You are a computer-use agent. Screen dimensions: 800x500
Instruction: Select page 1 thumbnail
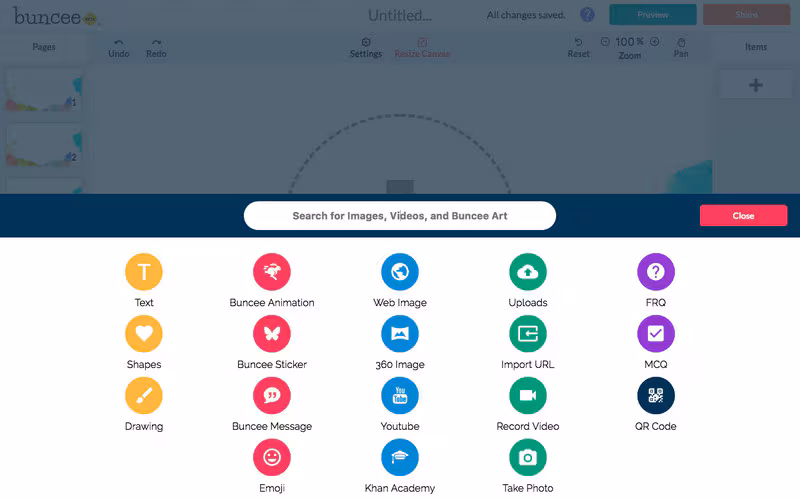(43, 92)
